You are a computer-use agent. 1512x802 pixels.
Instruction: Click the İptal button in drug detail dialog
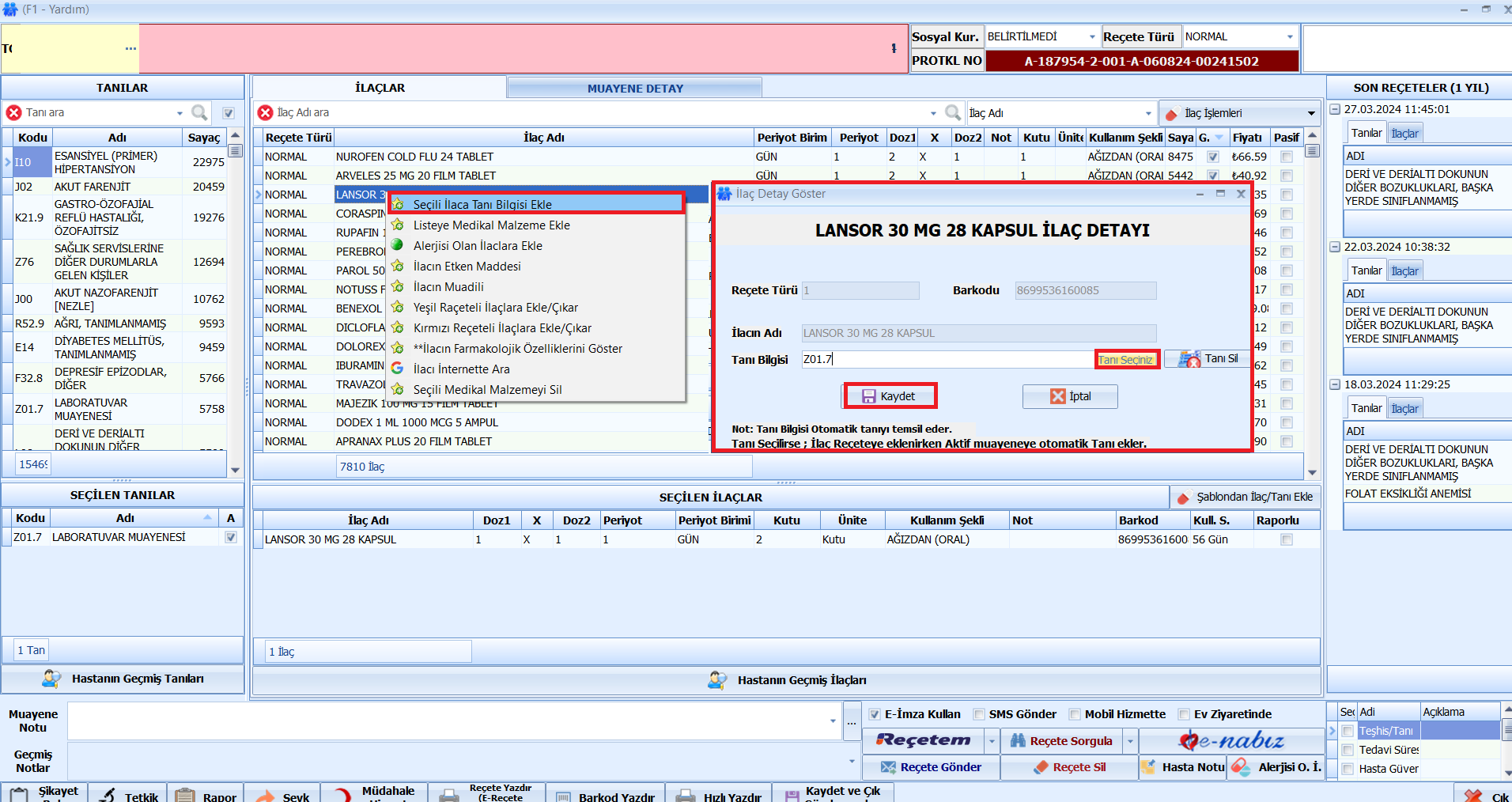point(1070,396)
